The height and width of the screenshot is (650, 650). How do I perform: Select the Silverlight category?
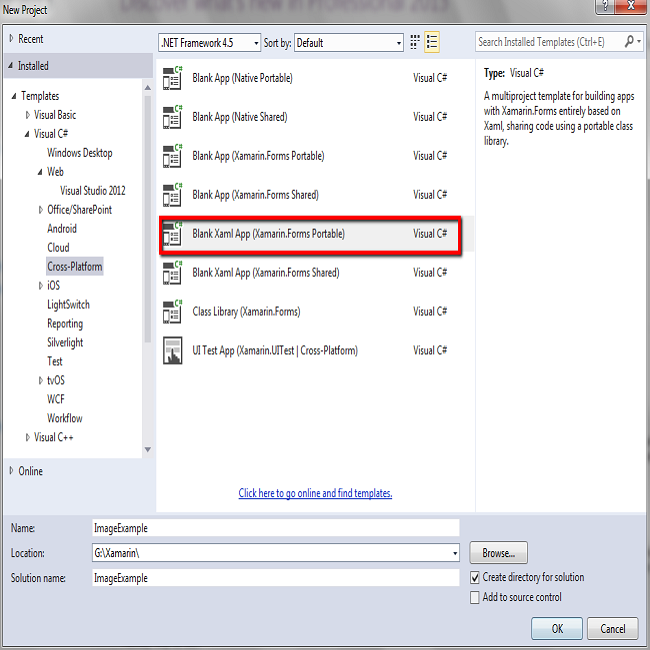tap(65, 342)
